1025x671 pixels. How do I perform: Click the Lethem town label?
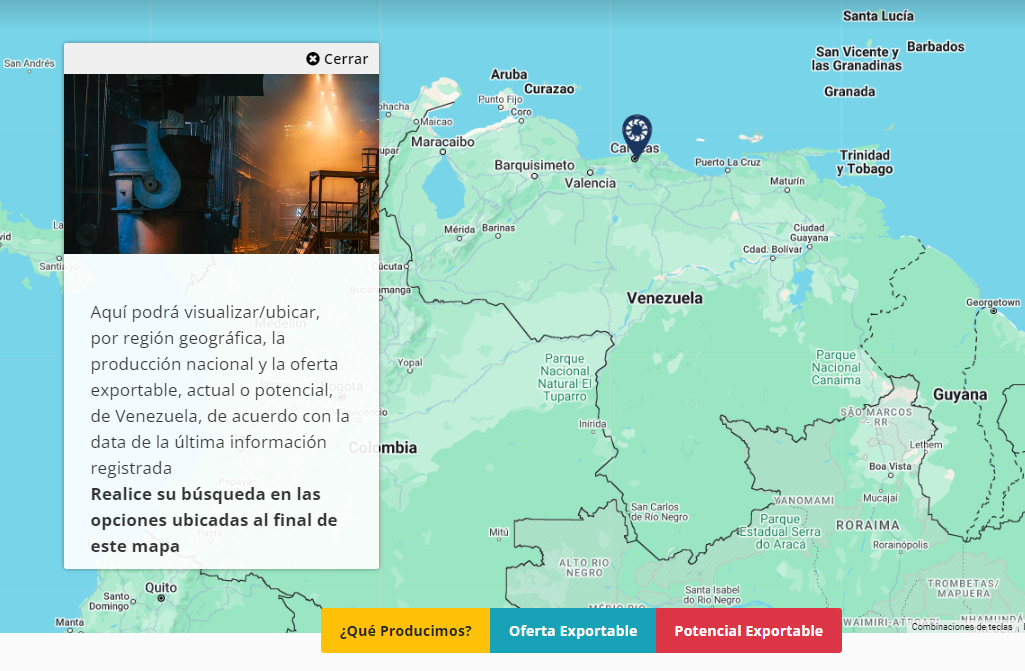[x=926, y=445]
